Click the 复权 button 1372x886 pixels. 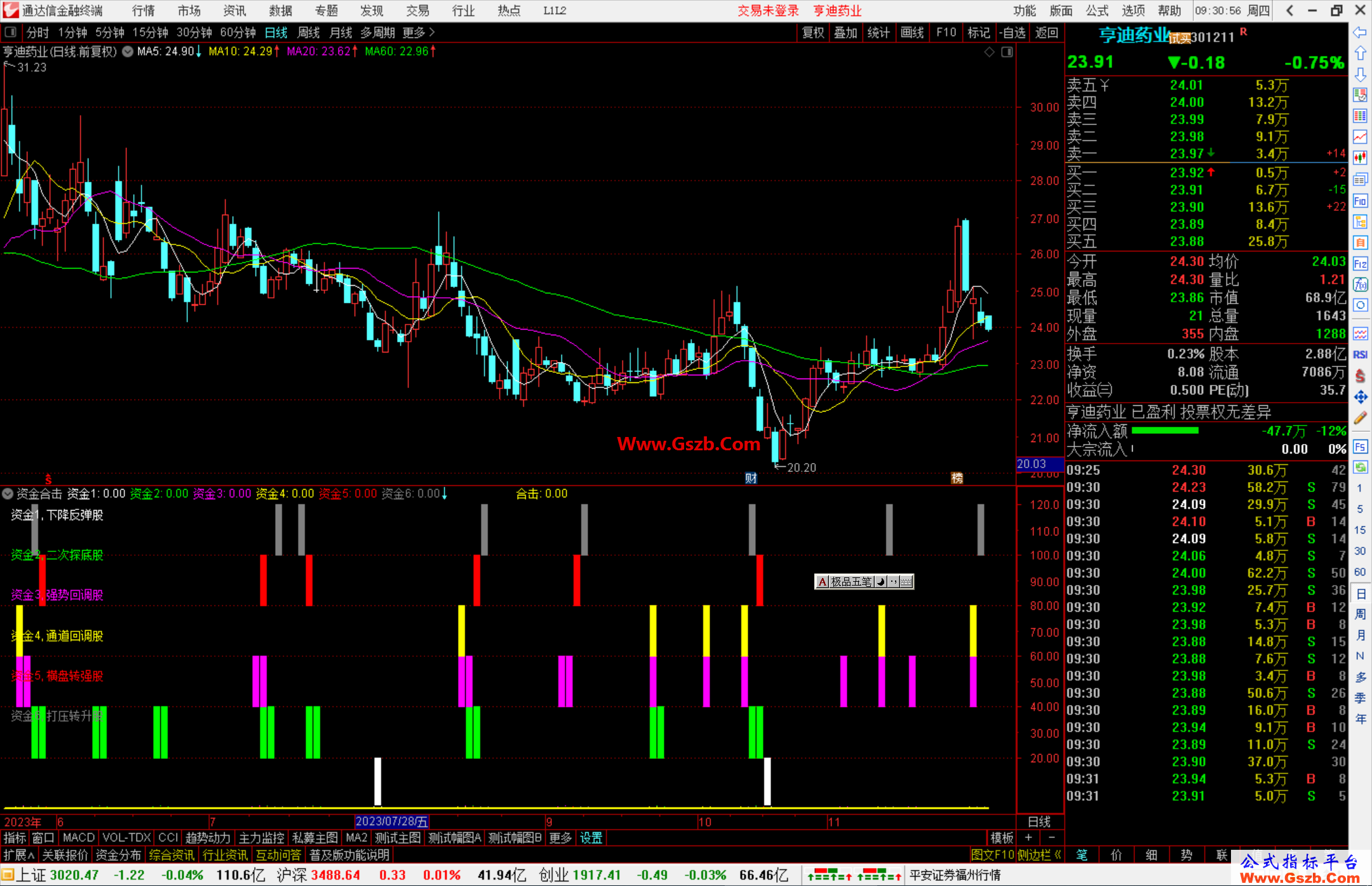click(x=813, y=32)
